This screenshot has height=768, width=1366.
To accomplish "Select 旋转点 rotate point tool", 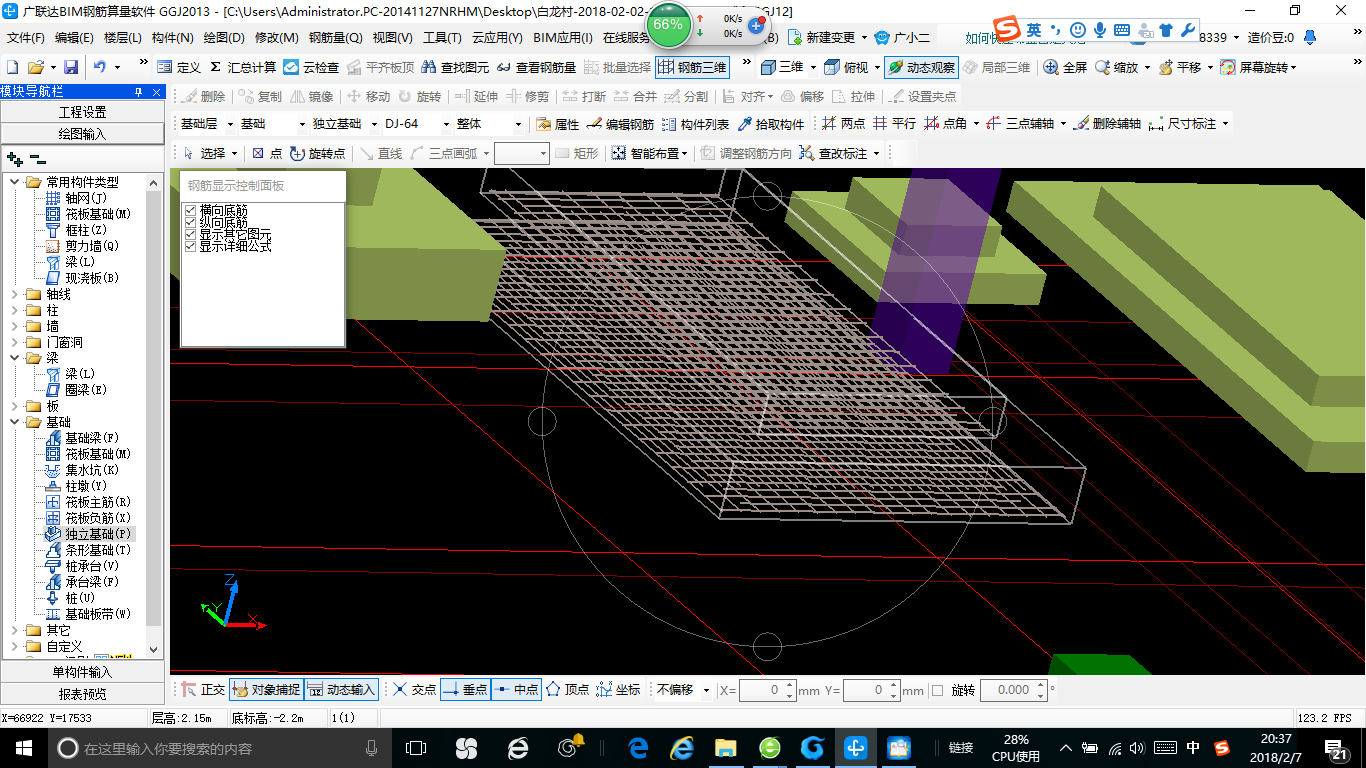I will 317,153.
